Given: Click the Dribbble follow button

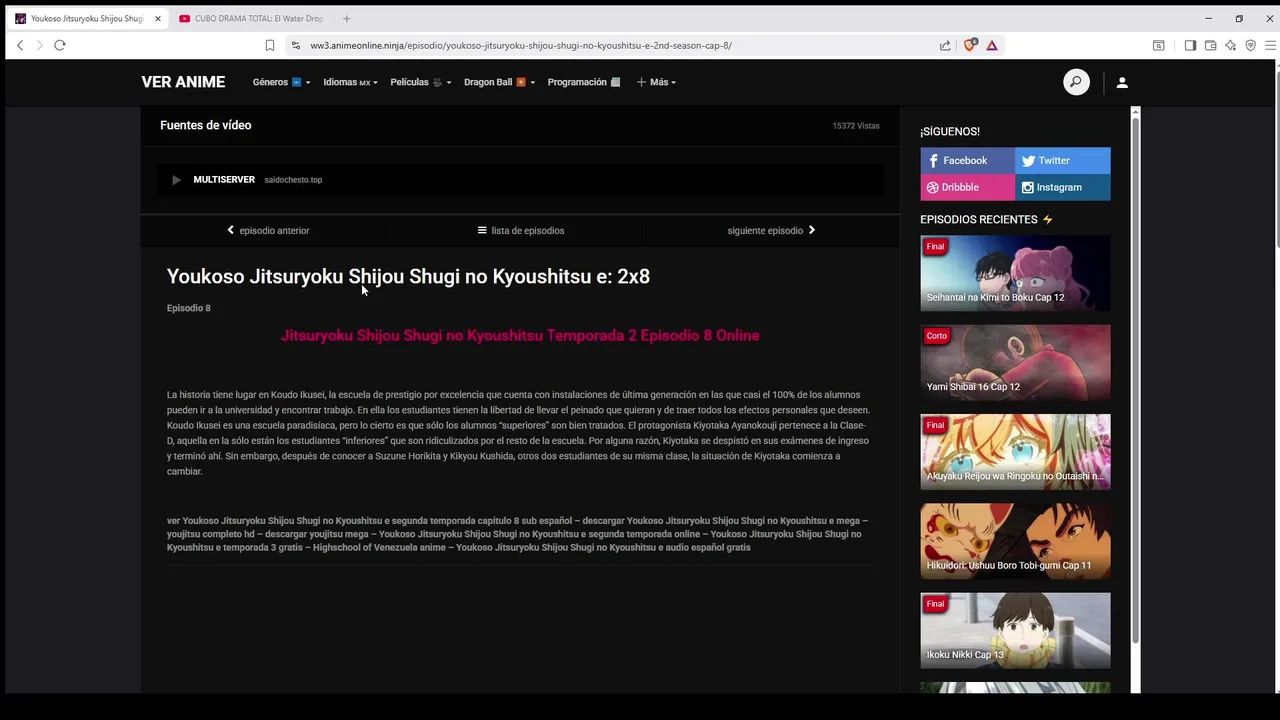Looking at the screenshot, I should (x=967, y=187).
